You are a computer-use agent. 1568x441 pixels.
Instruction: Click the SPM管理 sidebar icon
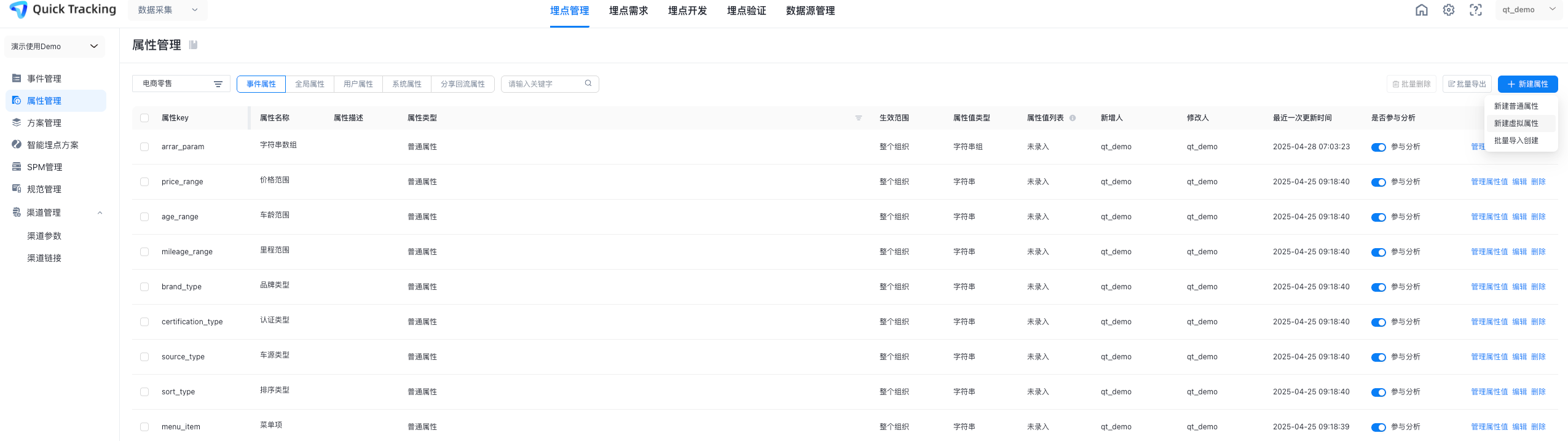pos(17,166)
